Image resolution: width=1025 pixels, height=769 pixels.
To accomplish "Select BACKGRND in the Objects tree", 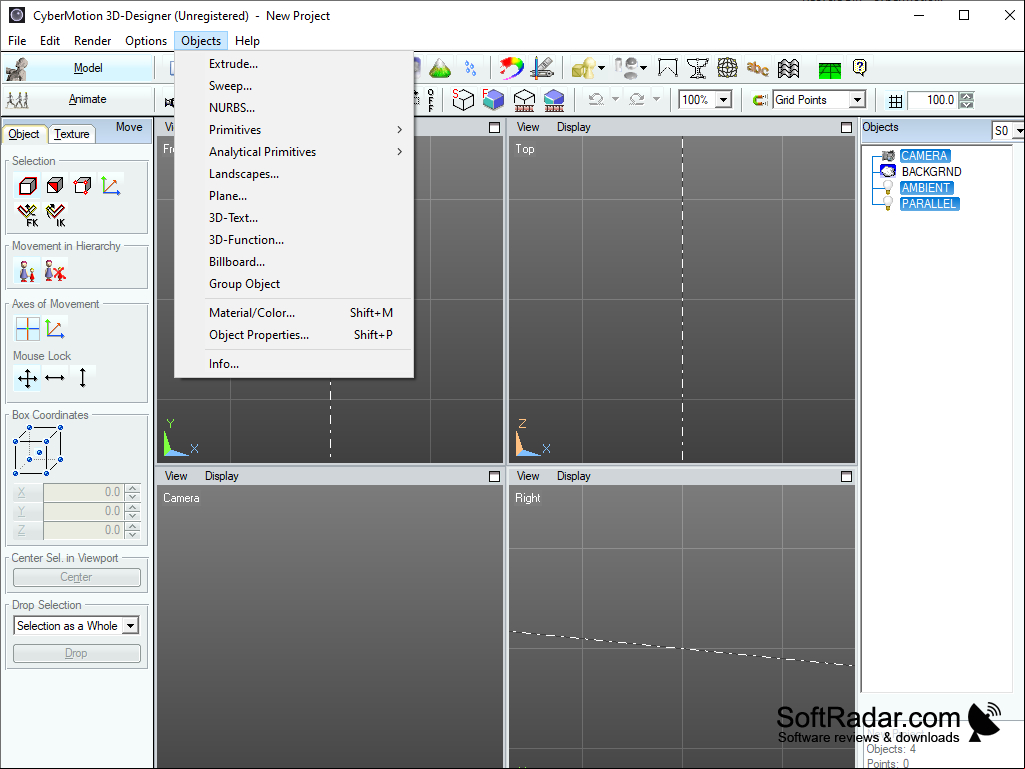I will pos(931,172).
